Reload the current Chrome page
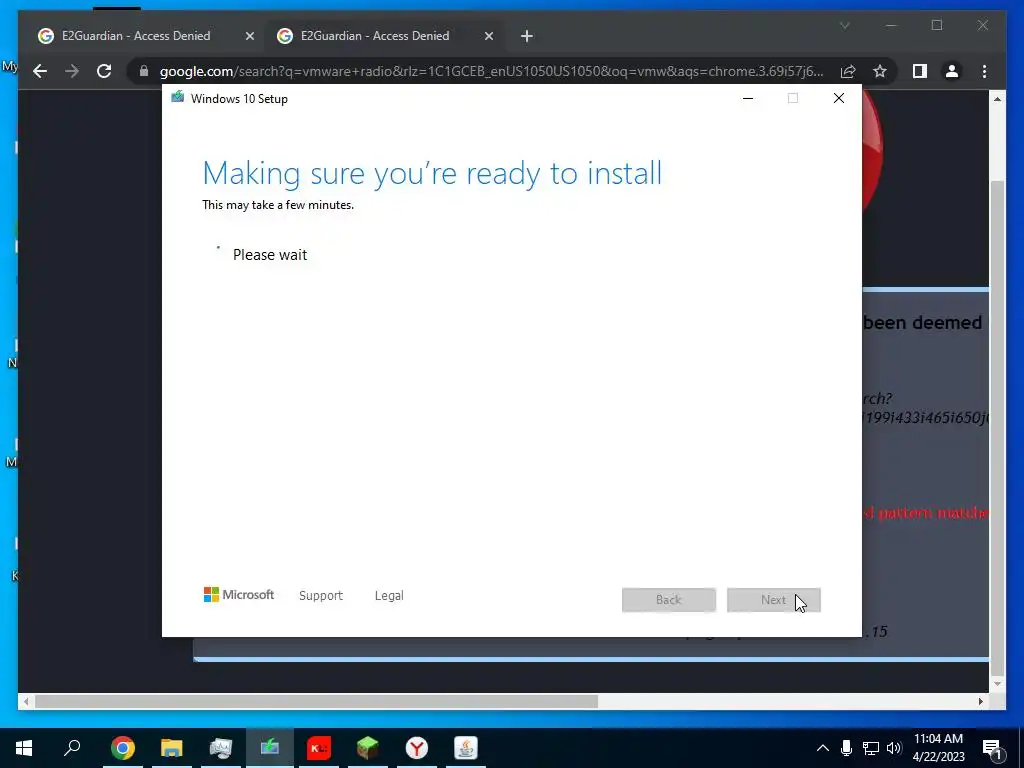Screen dimensions: 1024x768 (104, 71)
